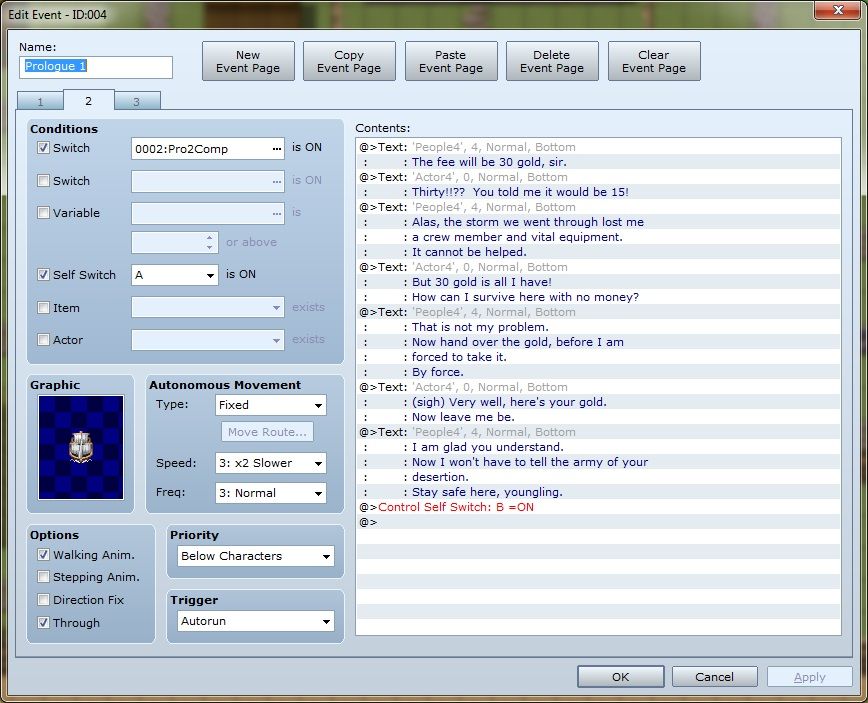
Task: Switch to event page tab 3
Action: coord(137,101)
